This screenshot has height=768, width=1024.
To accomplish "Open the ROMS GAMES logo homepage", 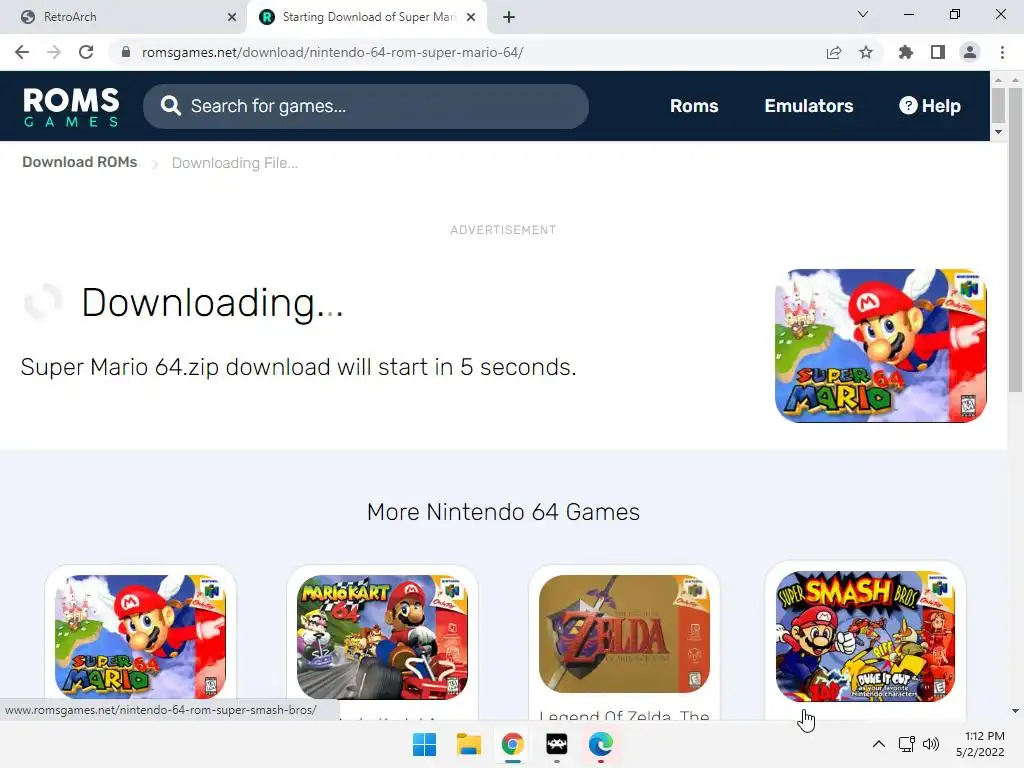I will click(71, 106).
